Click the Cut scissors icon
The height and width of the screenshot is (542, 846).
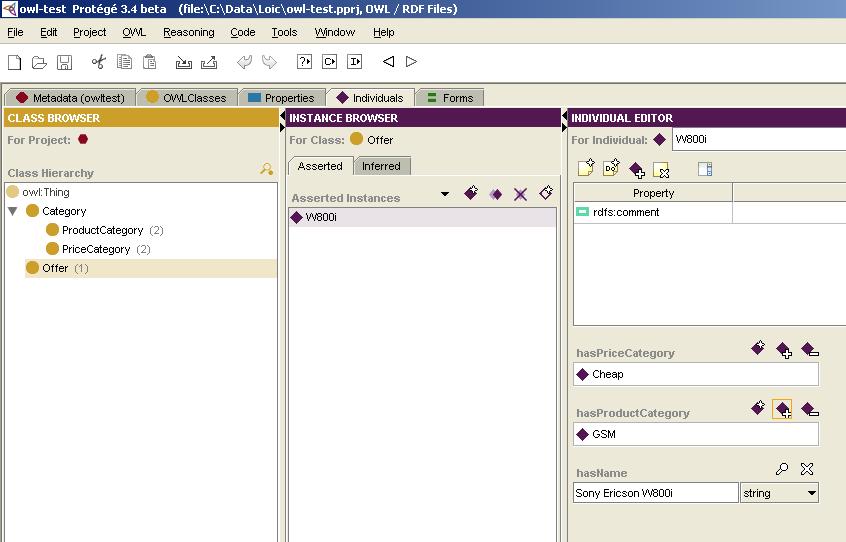[x=99, y=62]
